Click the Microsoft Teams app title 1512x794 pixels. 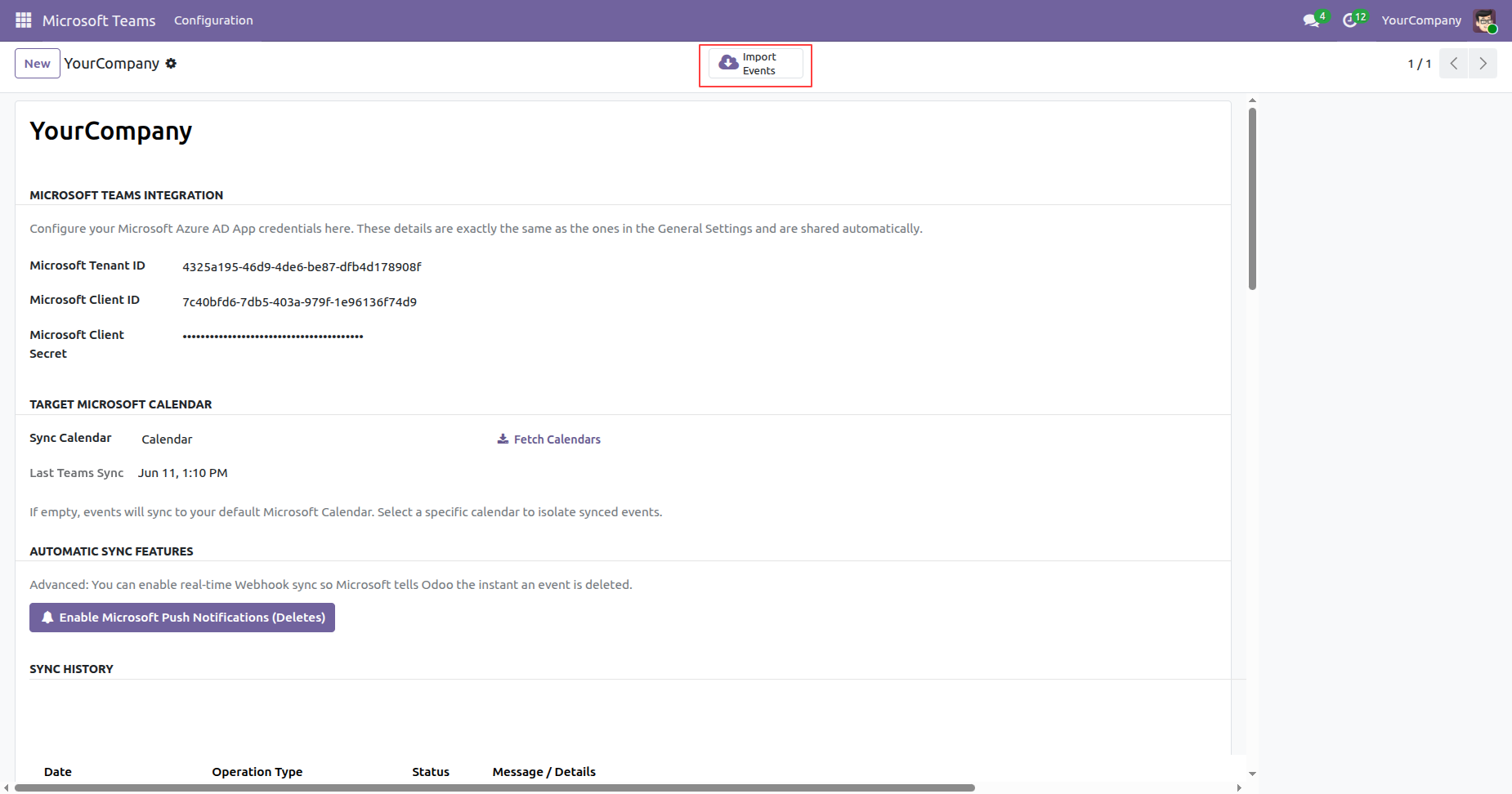click(x=99, y=20)
